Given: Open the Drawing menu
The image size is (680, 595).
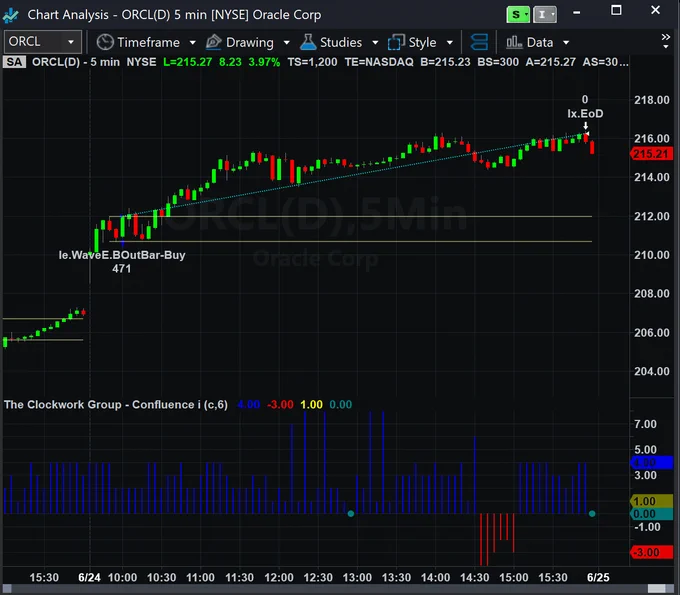Looking at the screenshot, I should click(250, 42).
